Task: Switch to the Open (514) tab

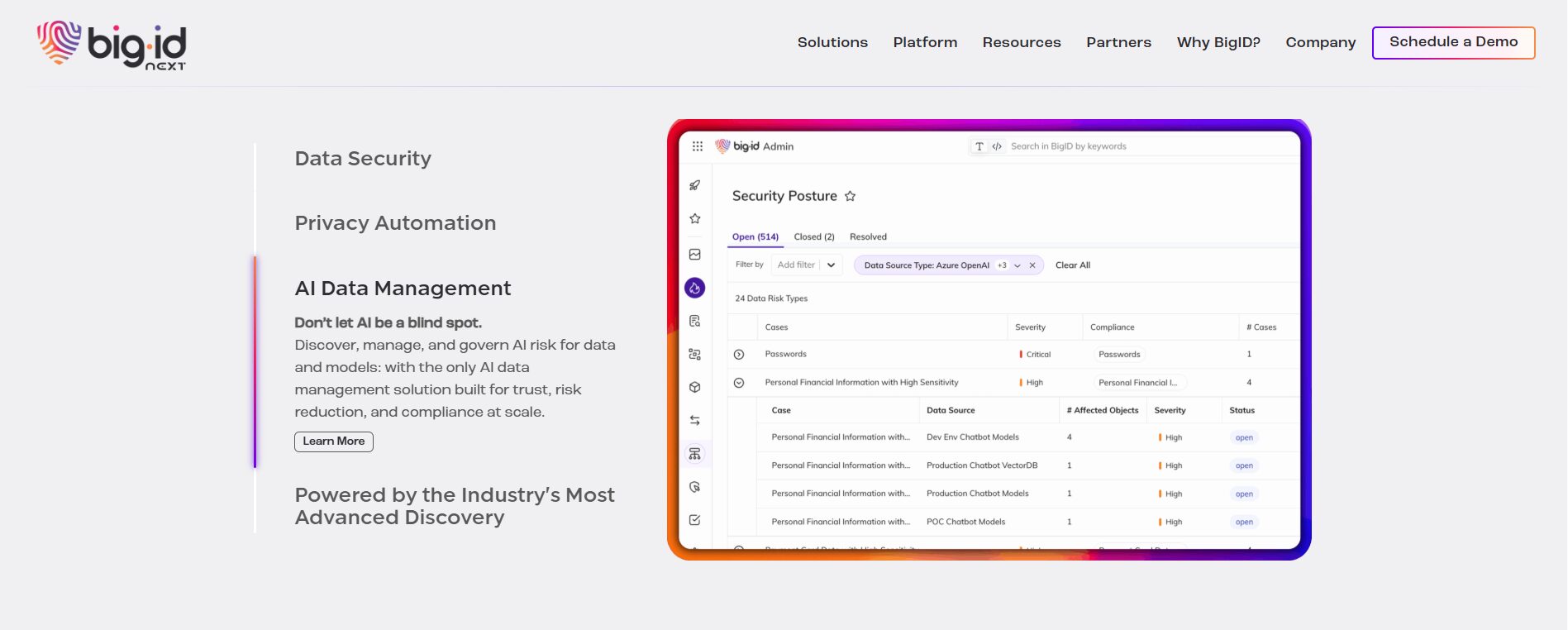Action: pyautogui.click(x=755, y=236)
